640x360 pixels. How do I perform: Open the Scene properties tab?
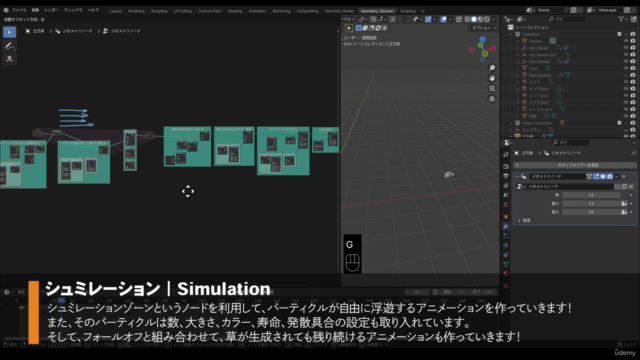506,195
